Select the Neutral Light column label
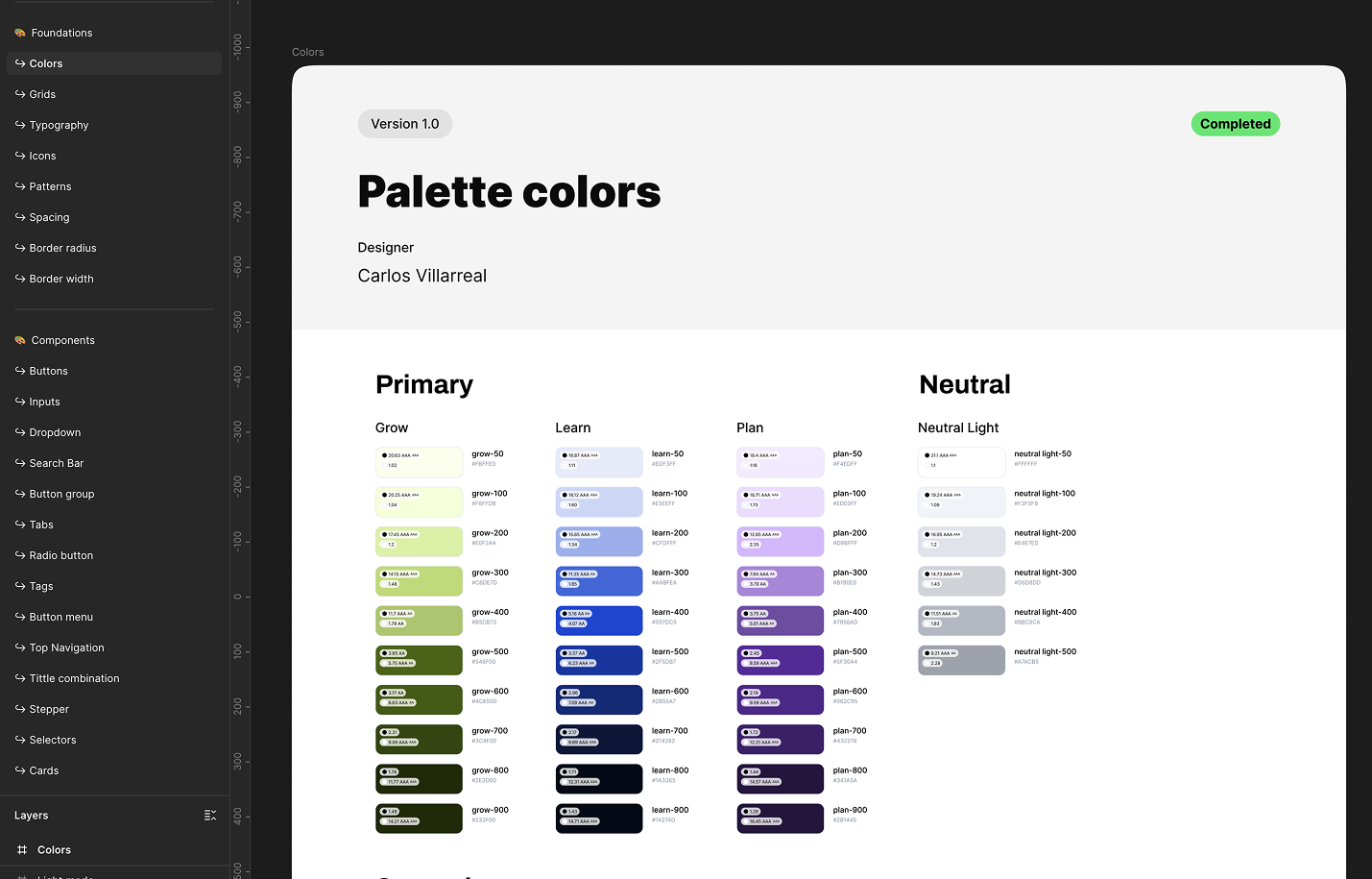Viewport: 1372px width, 879px height. 958,427
